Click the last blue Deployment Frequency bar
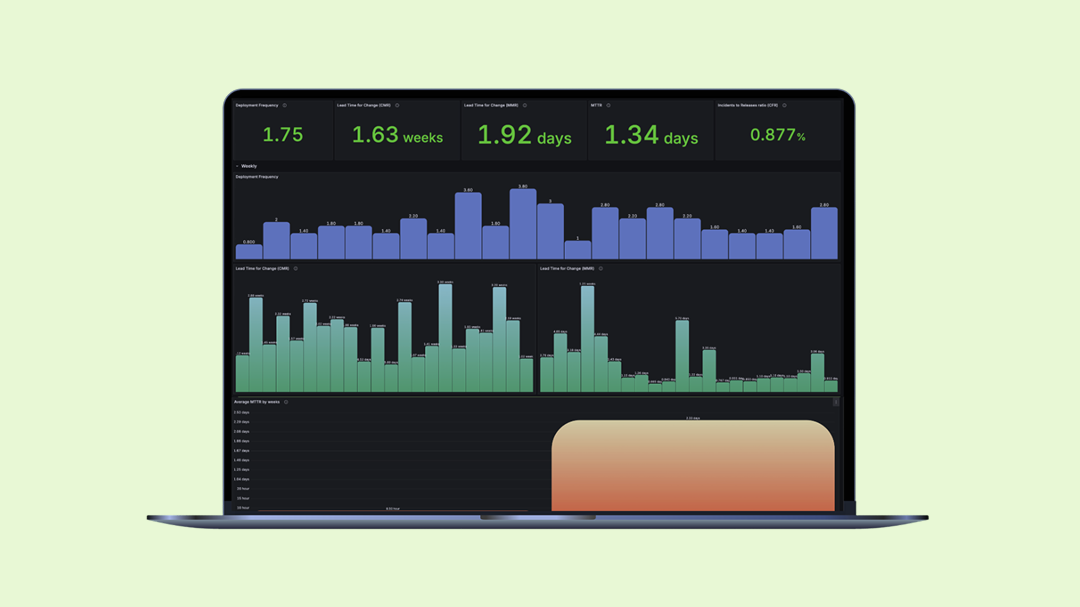 coord(824,235)
